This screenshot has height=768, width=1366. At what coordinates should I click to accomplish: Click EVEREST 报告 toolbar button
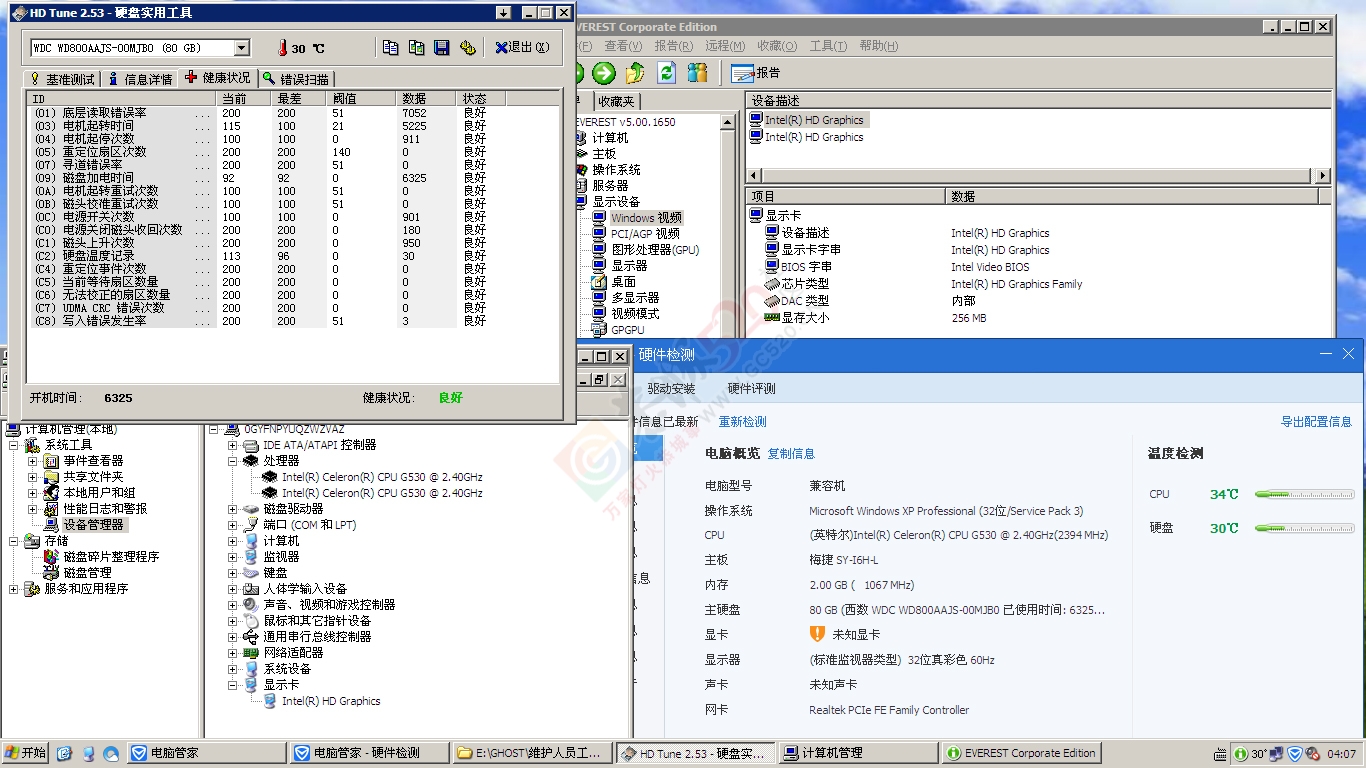point(756,72)
